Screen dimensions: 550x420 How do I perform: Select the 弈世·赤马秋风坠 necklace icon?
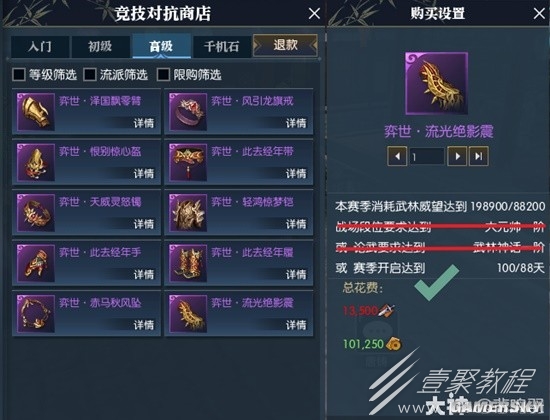point(36,314)
